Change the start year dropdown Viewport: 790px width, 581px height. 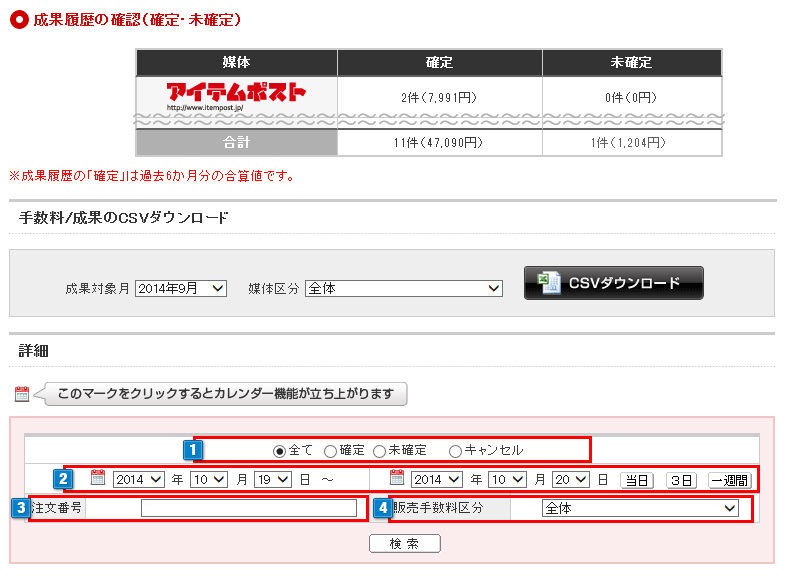(139, 479)
